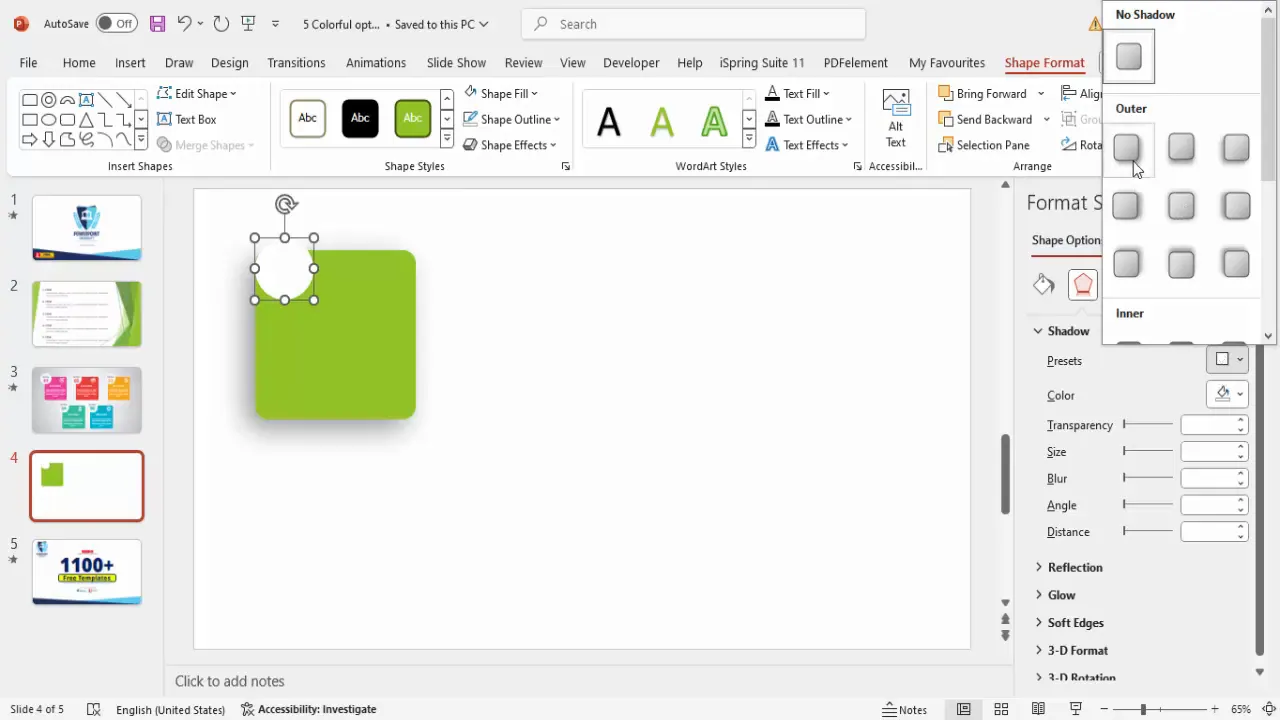Click to add notes area

pos(230,681)
